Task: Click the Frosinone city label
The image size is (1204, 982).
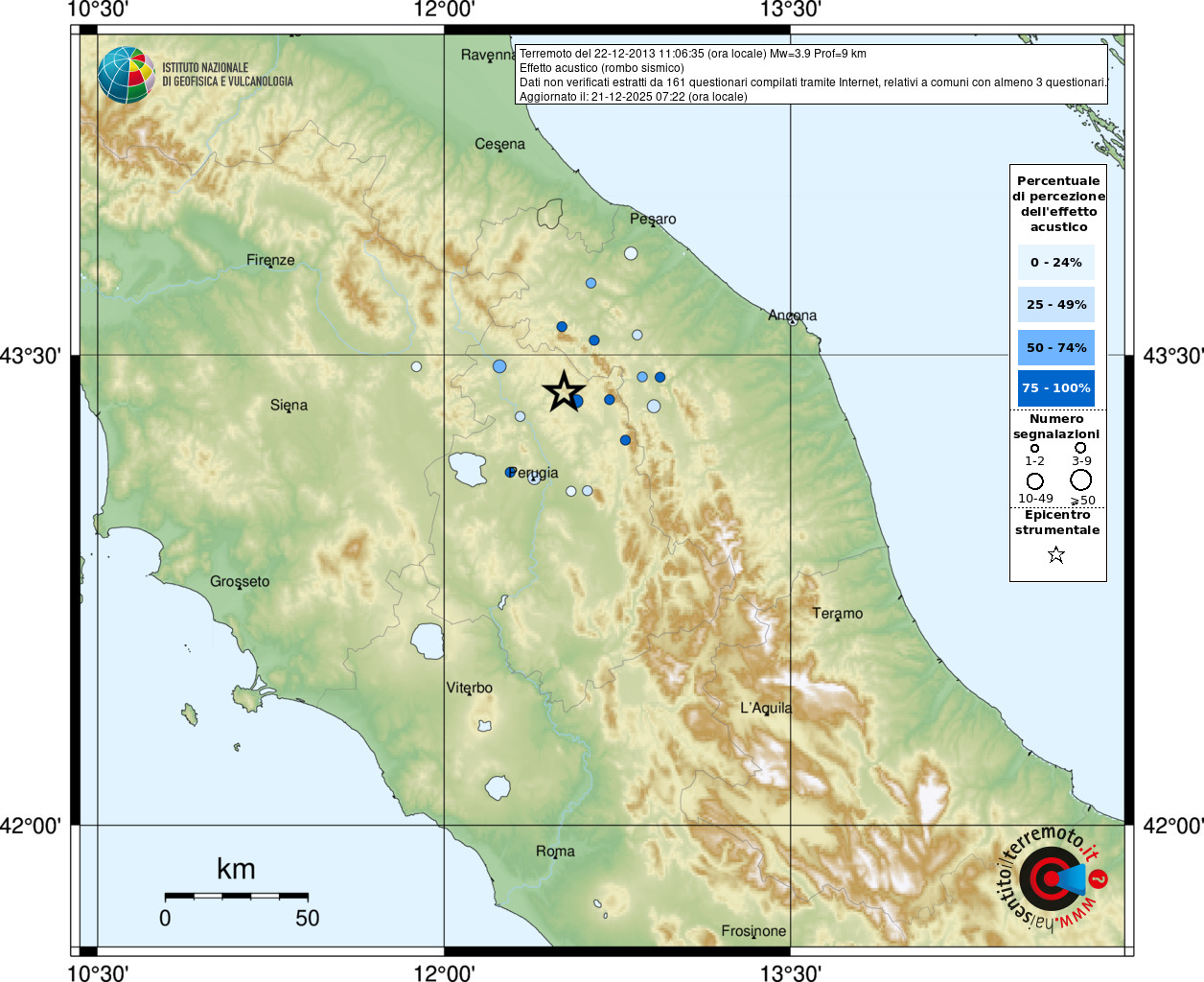Action: click(753, 930)
